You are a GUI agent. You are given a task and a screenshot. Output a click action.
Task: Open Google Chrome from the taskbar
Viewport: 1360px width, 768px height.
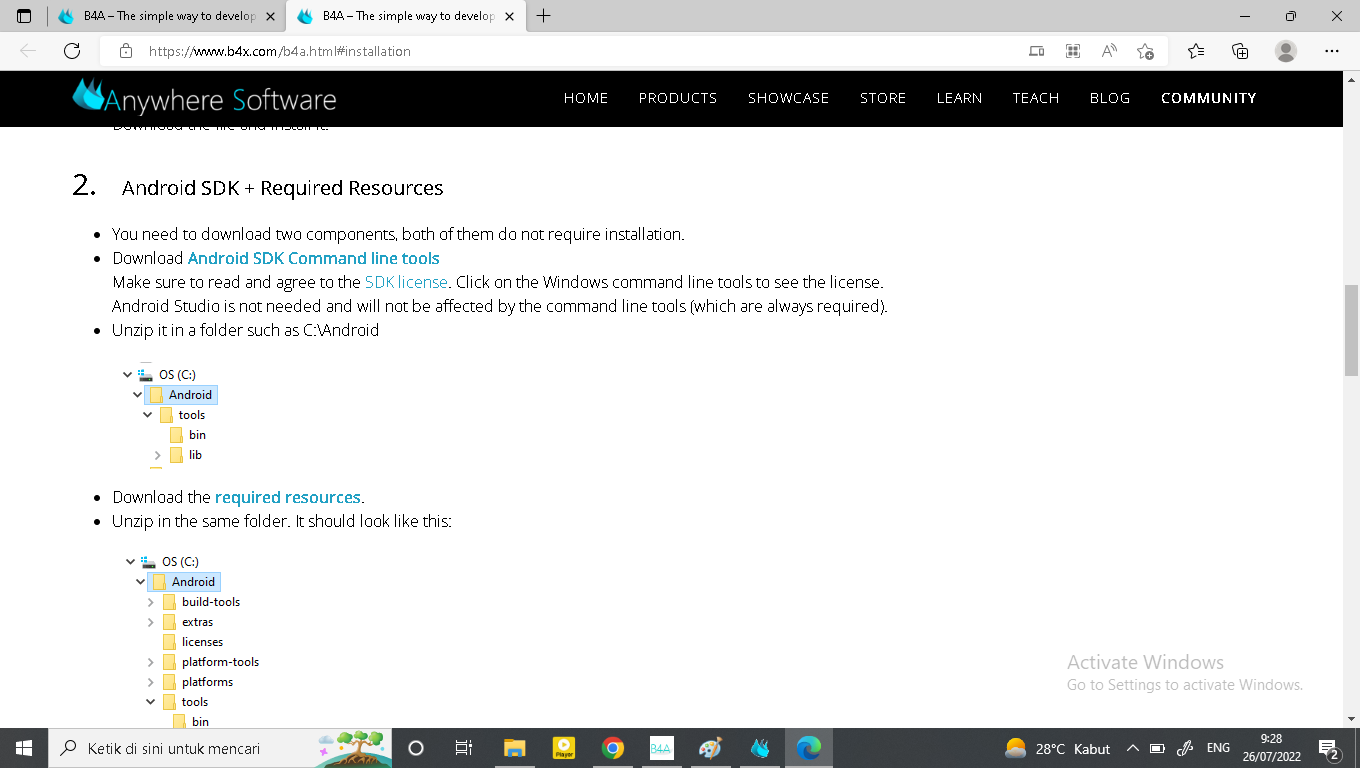pyautogui.click(x=613, y=748)
